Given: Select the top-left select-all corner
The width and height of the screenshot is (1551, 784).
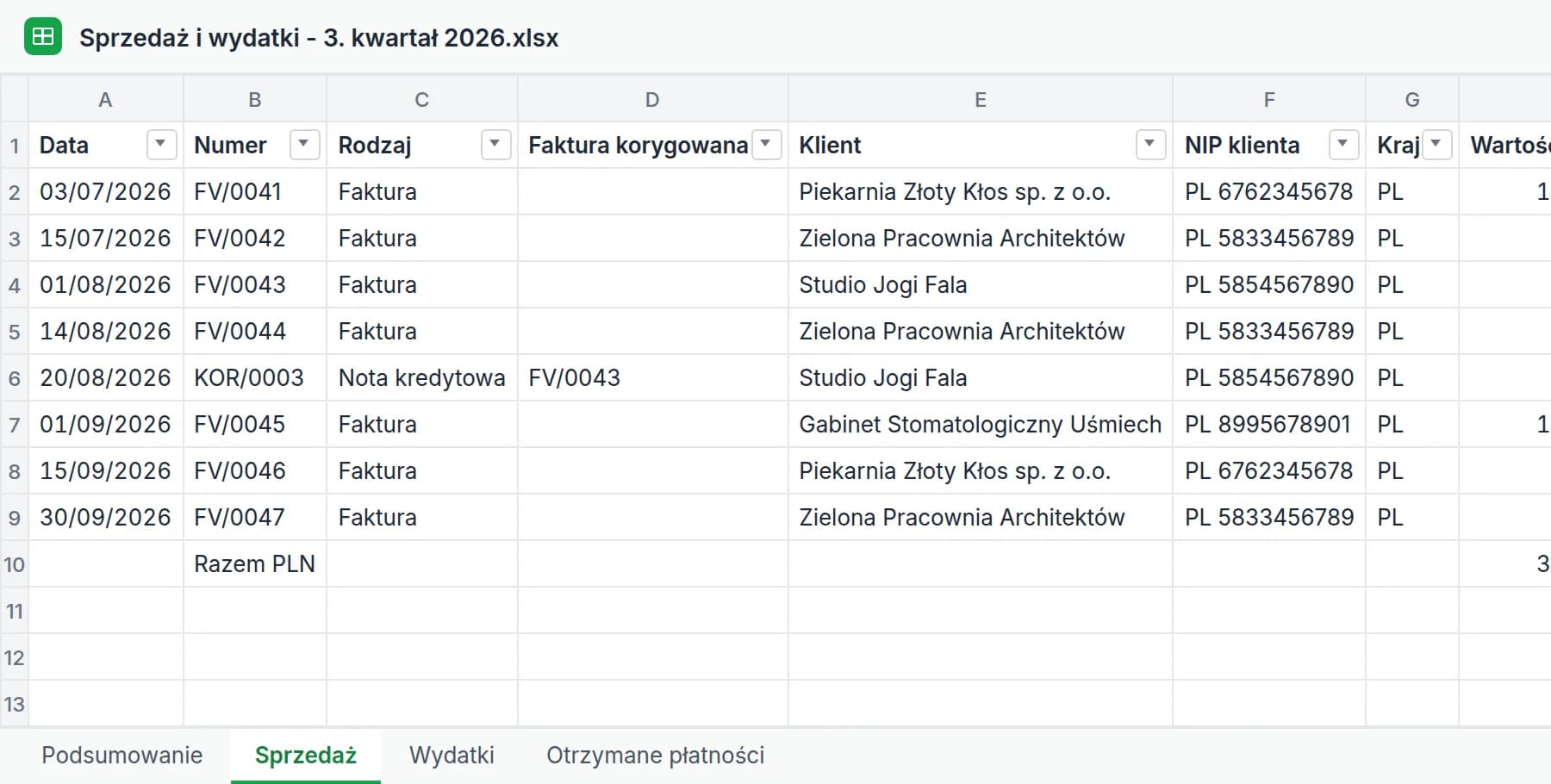Looking at the screenshot, I should pyautogui.click(x=15, y=99).
